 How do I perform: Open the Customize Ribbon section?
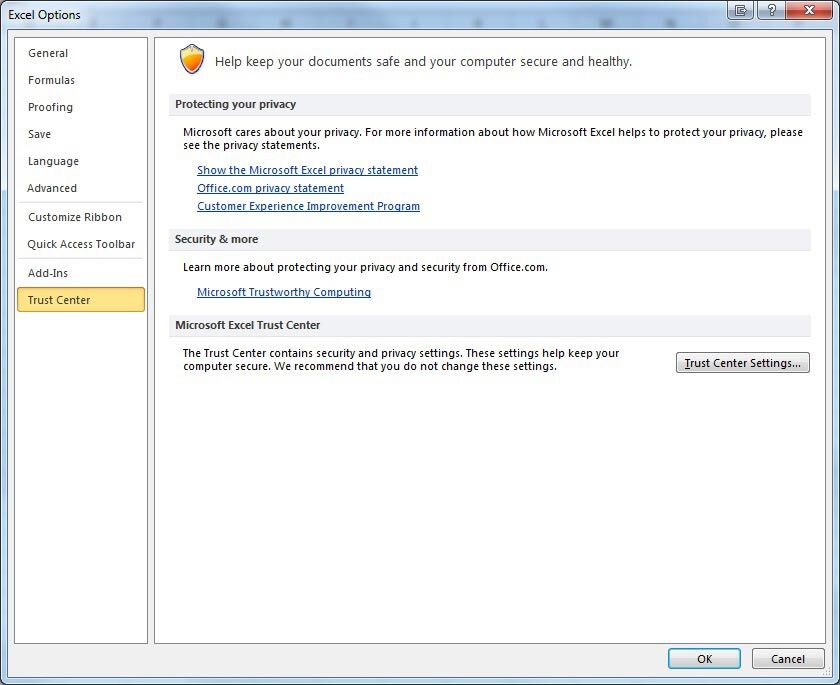[x=75, y=217]
